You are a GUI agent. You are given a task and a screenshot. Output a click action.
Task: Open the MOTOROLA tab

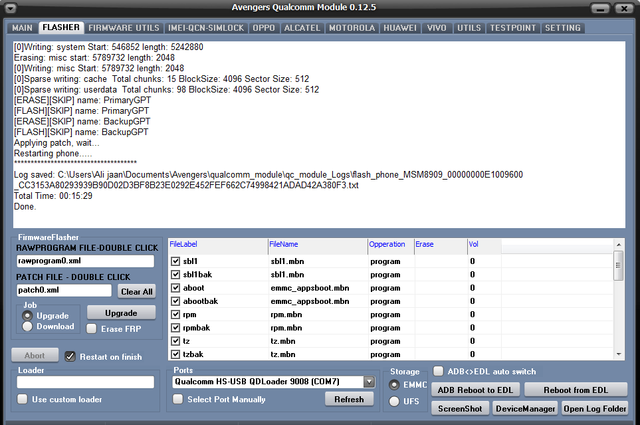pos(352,28)
